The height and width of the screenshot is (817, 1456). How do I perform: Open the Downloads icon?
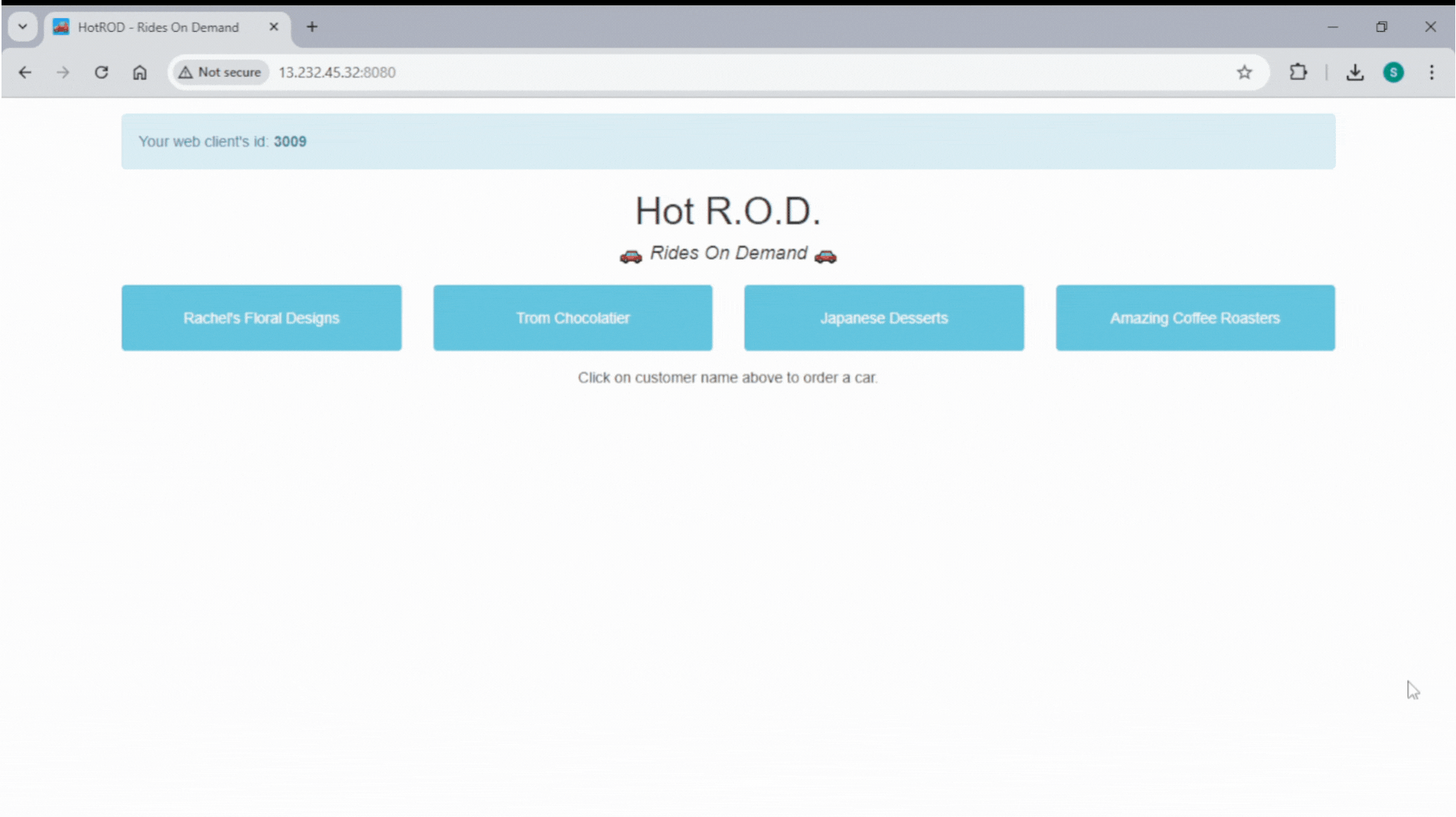point(1356,72)
